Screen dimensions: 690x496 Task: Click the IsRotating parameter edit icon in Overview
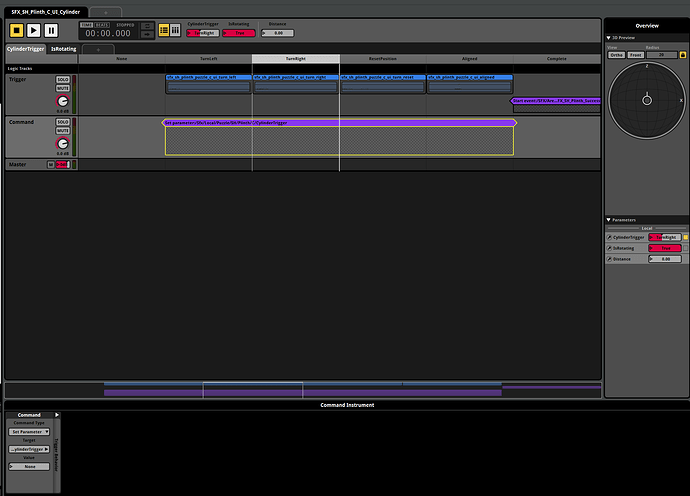pyautogui.click(x=609, y=248)
